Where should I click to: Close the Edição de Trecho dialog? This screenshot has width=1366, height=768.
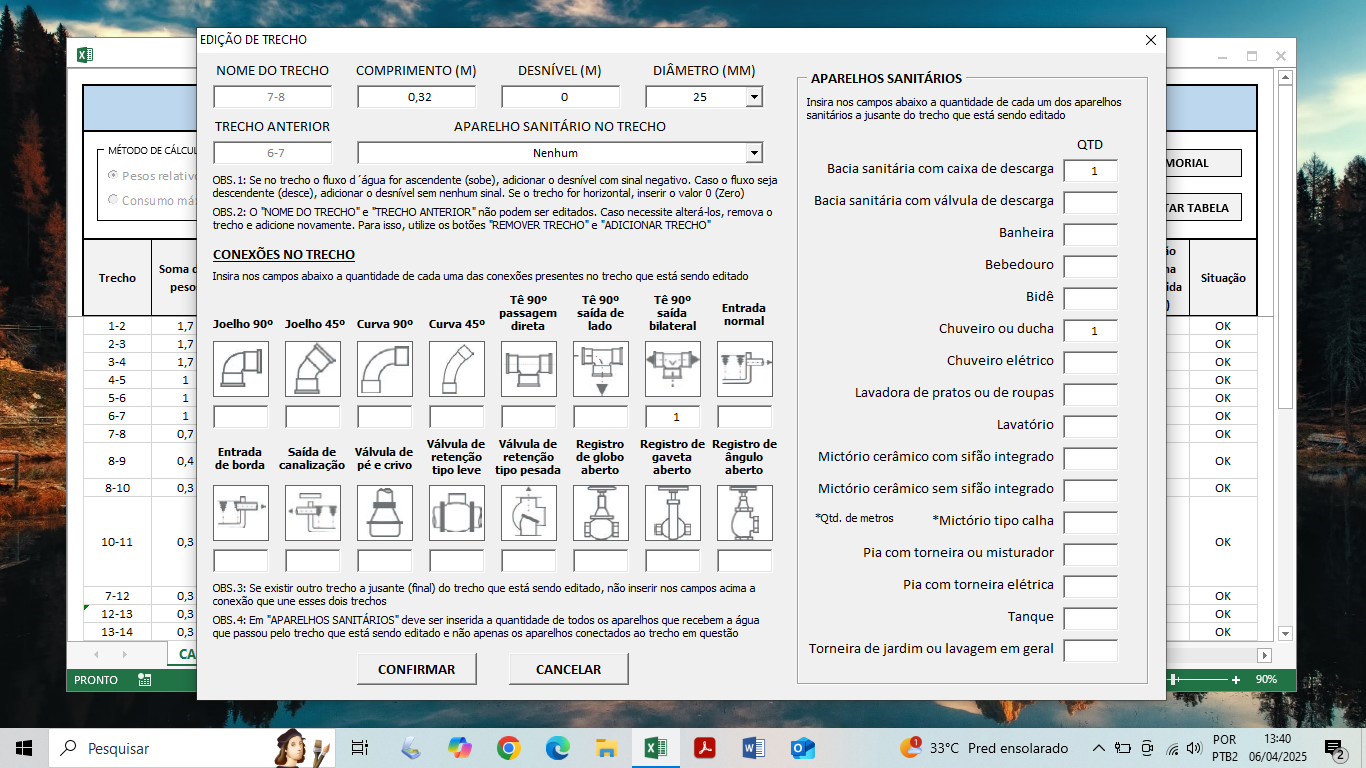point(1150,40)
